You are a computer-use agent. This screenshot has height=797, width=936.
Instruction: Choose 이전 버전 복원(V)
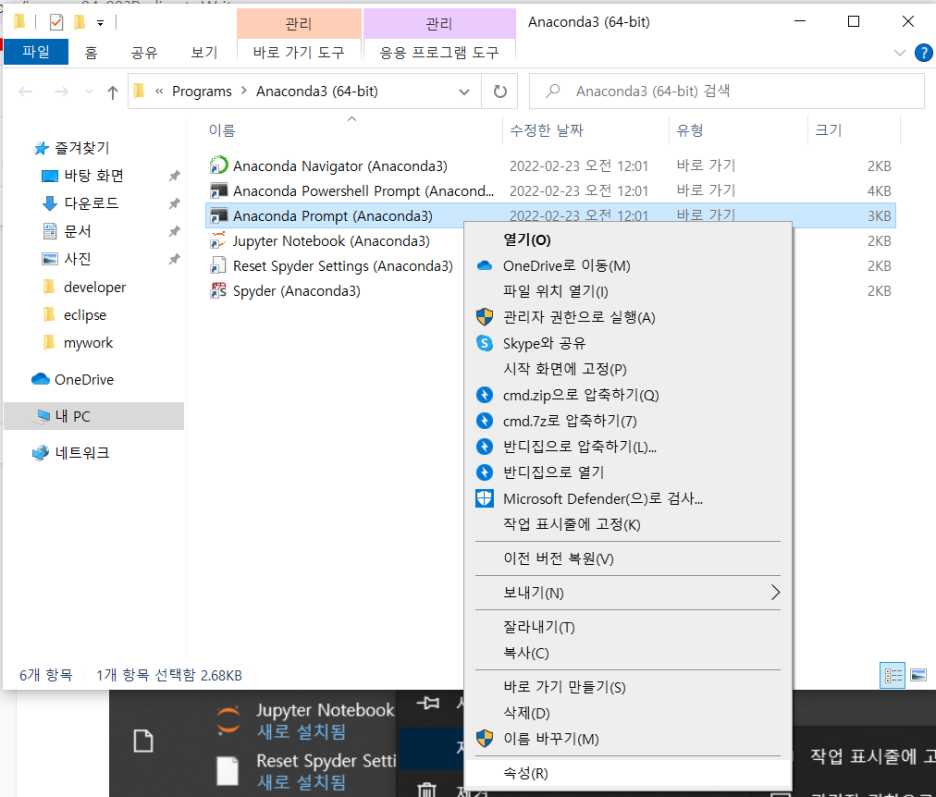628,558
